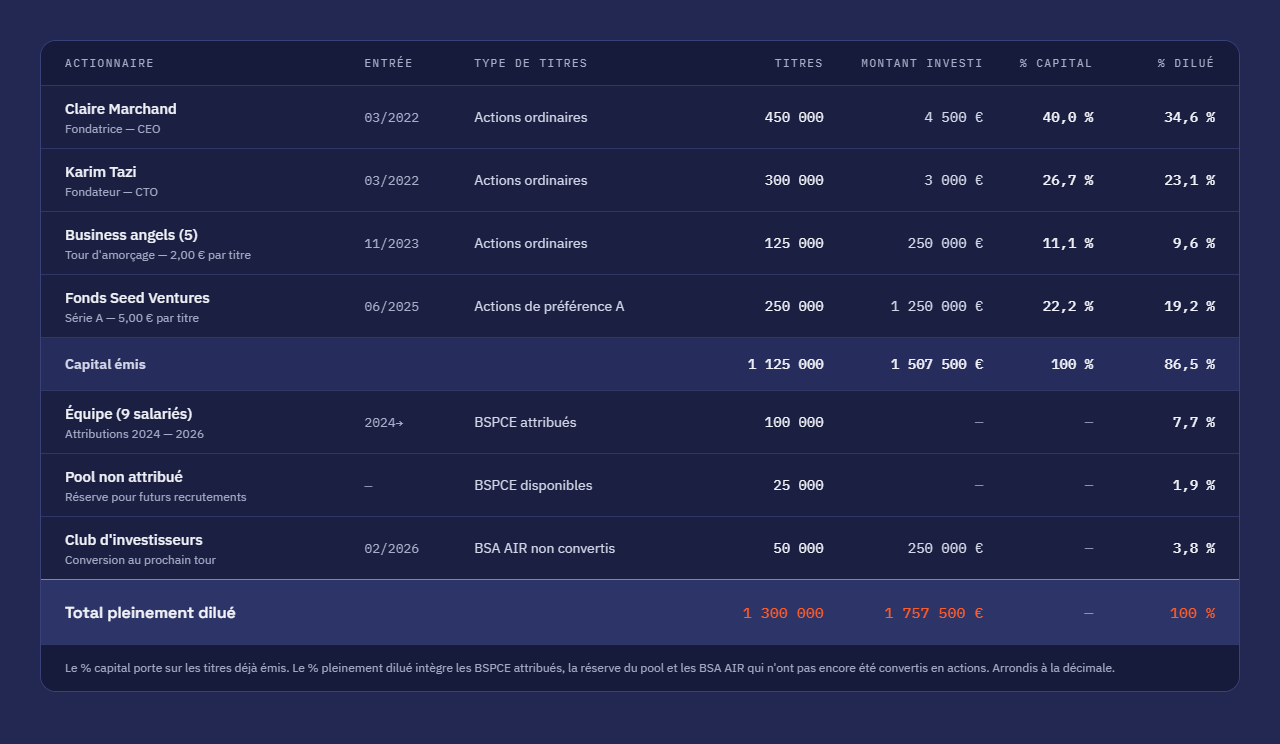Screen dimensions: 1280x744
Task: Click the 3,8 % diluted value
Action: tap(1194, 549)
